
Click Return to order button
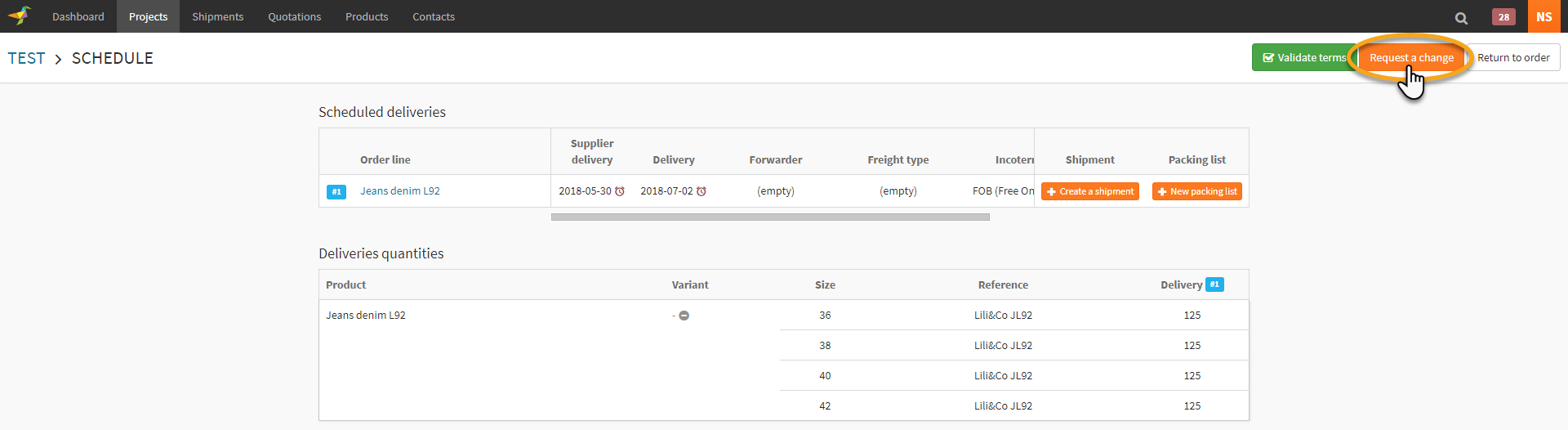point(1513,57)
